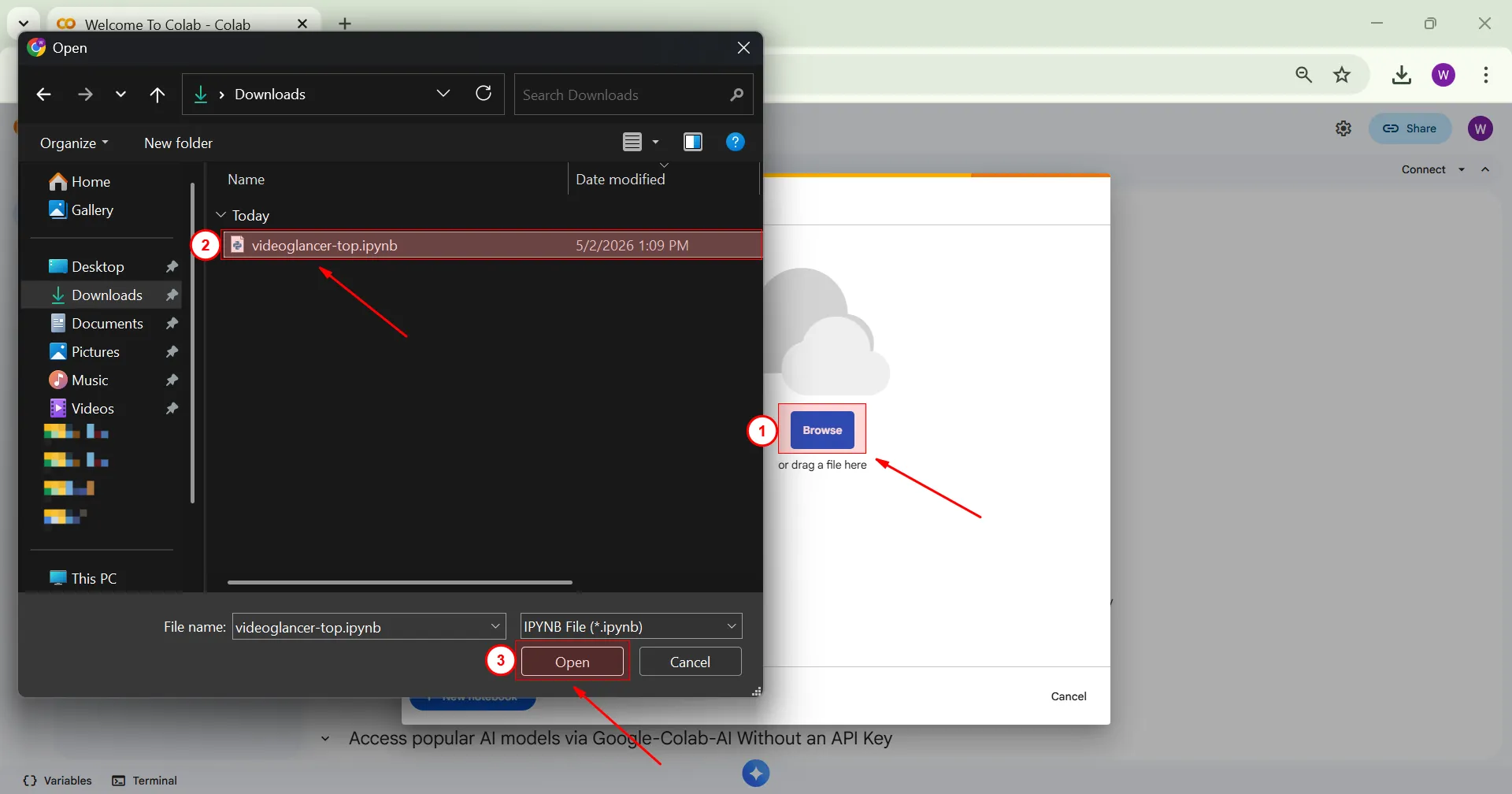Open view options dropdown arrow
Viewport: 1512px width, 794px height.
click(x=655, y=143)
